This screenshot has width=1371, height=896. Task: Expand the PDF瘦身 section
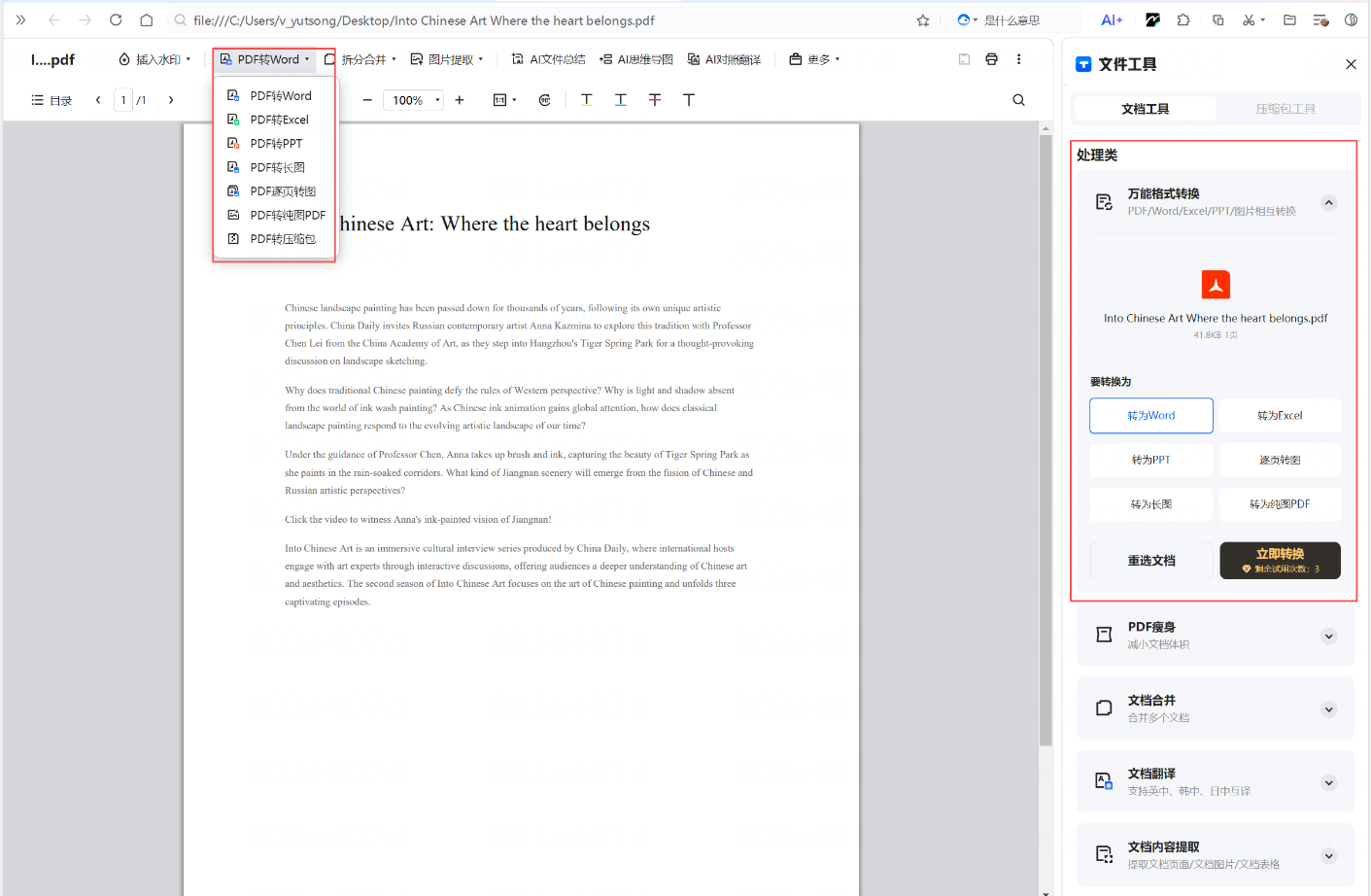pyautogui.click(x=1328, y=637)
